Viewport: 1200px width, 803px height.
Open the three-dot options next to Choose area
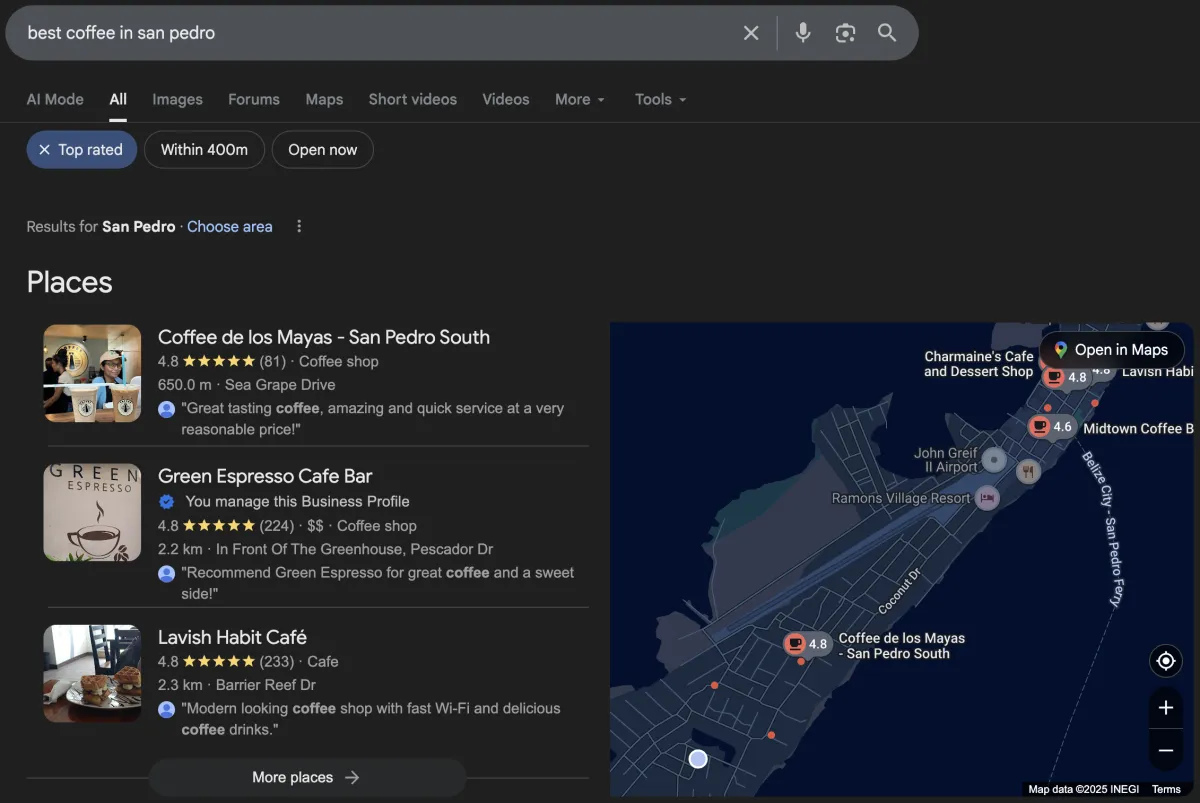(x=298, y=226)
